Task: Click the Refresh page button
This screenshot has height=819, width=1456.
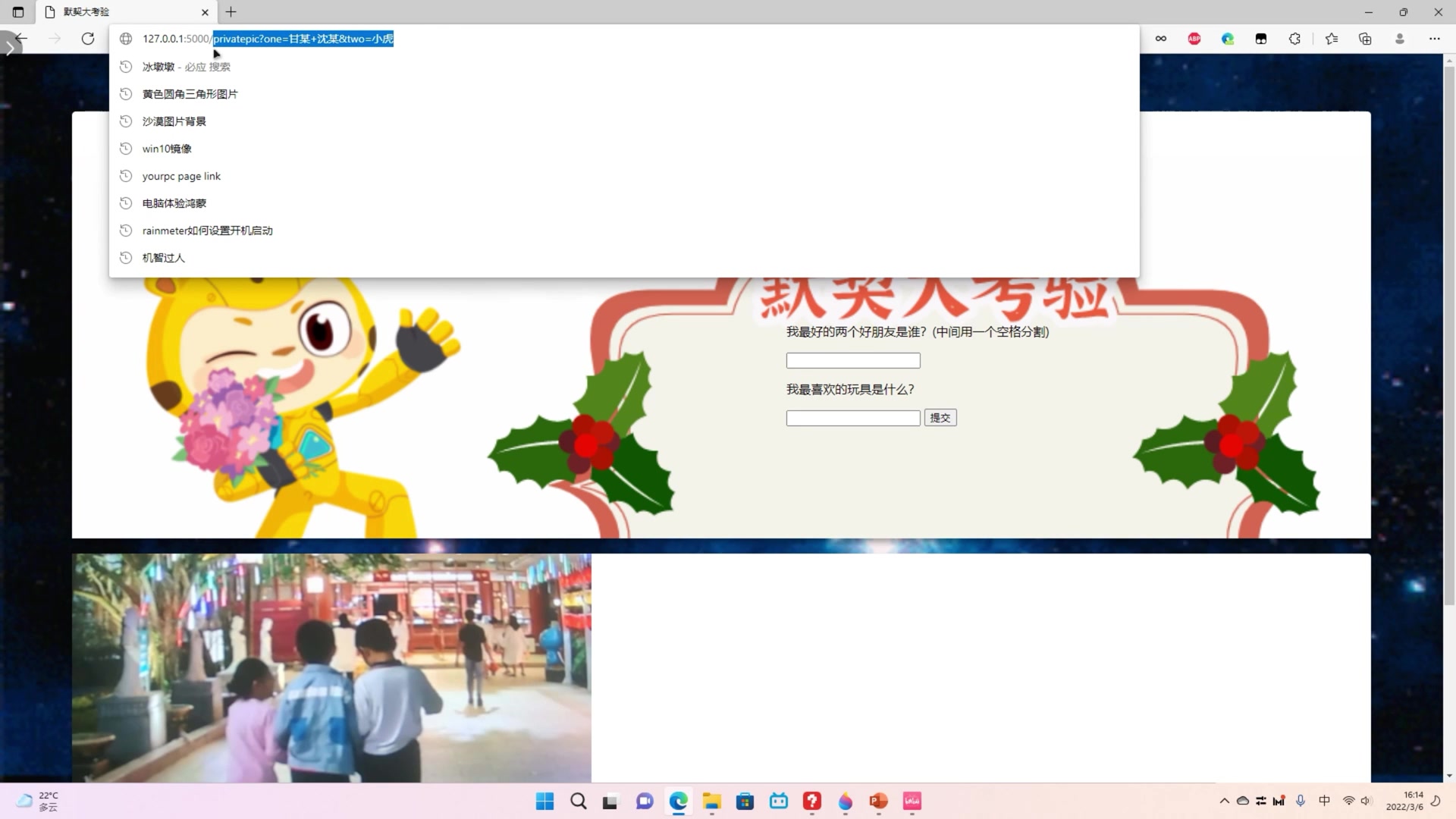Action: click(x=88, y=39)
